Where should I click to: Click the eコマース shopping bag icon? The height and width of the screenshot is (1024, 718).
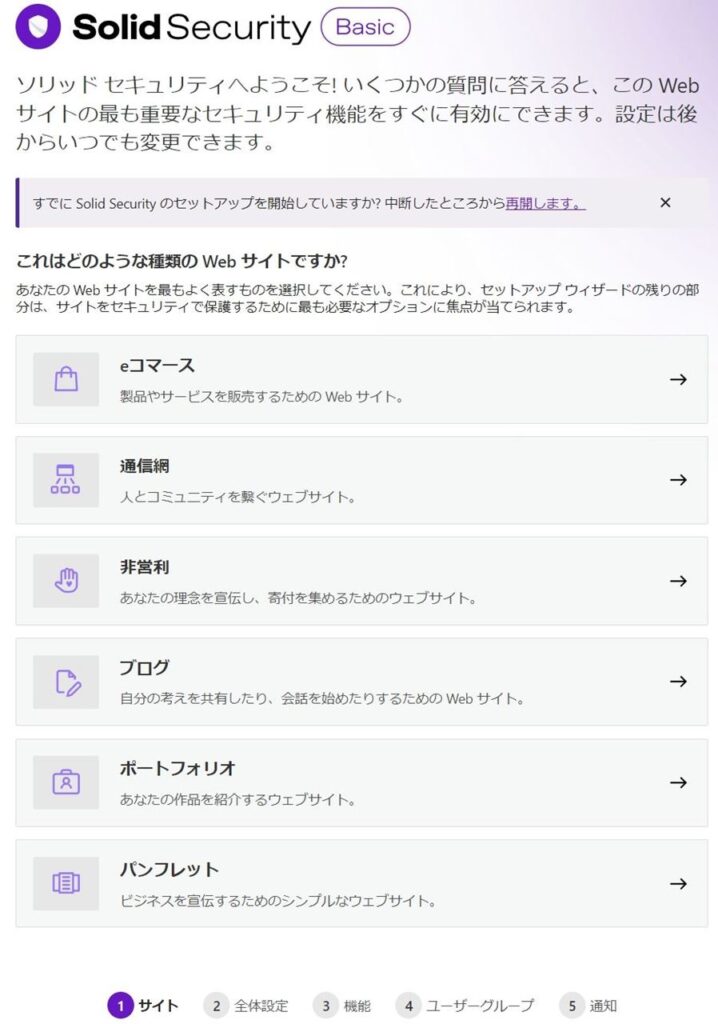click(66, 379)
